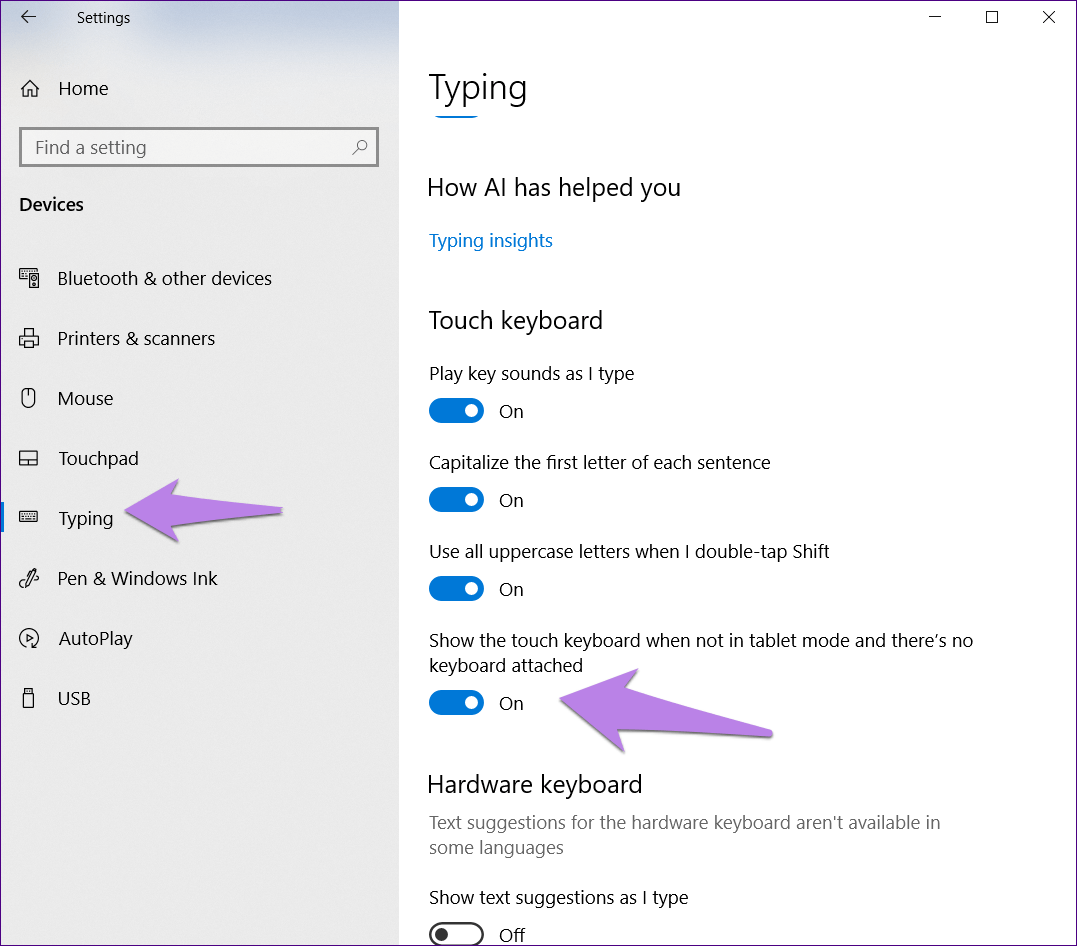Viewport: 1077px width, 946px height.
Task: Click the USB drive icon
Action: coord(29,698)
